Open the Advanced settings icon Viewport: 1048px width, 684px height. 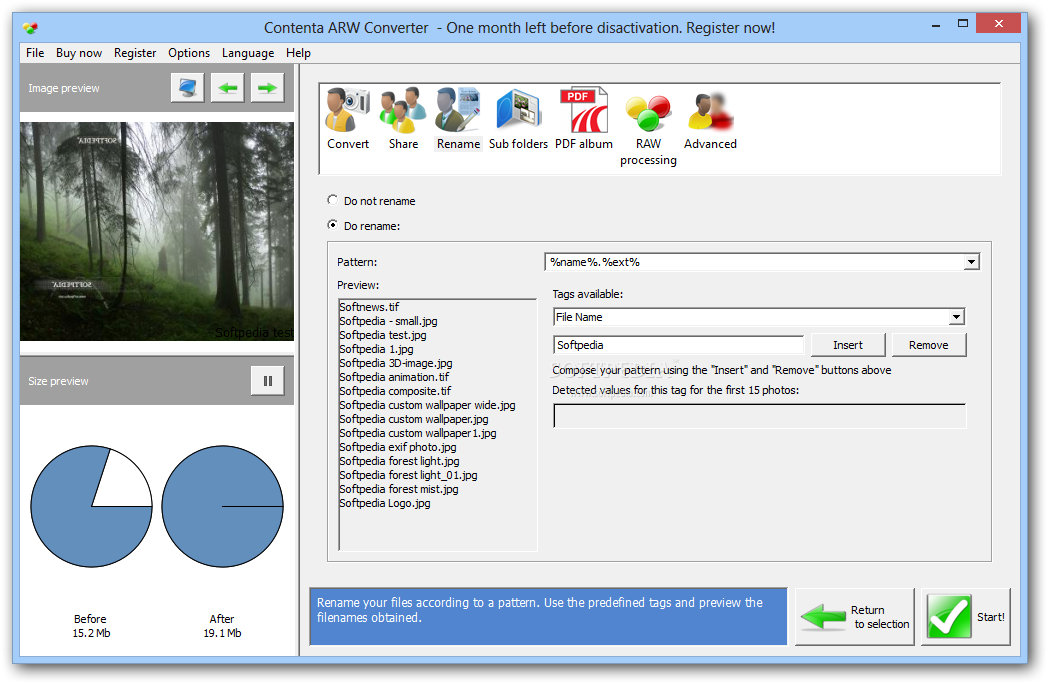click(x=710, y=119)
